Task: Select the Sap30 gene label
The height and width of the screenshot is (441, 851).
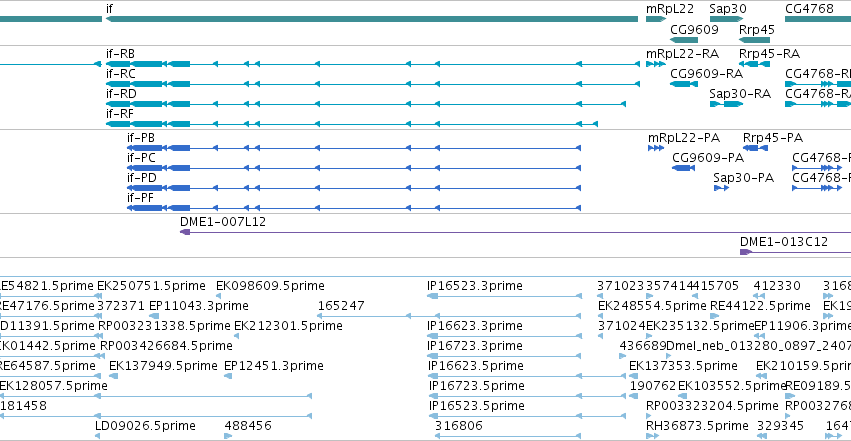Action: click(728, 9)
